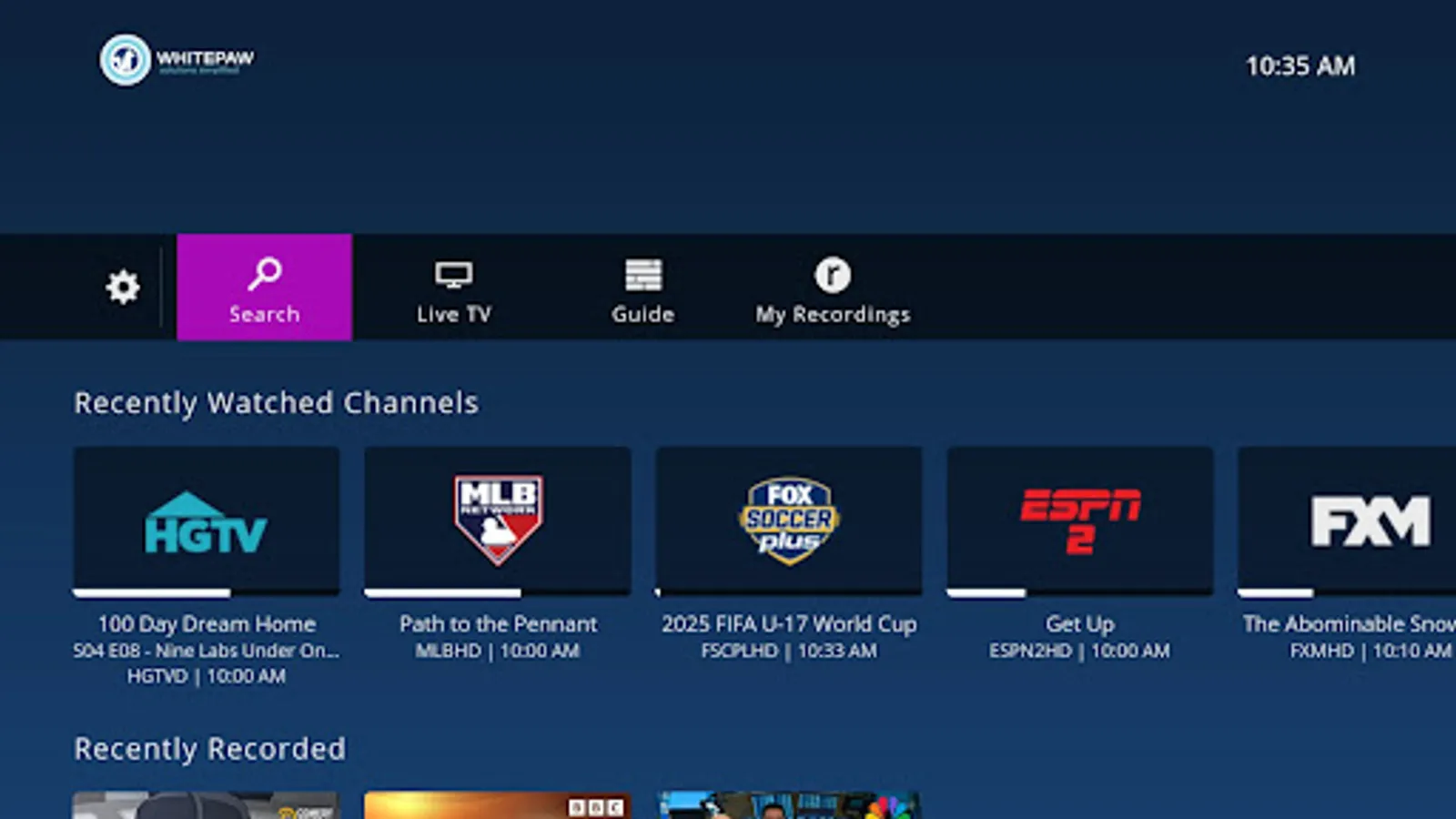Select the HGTV channel tile
The width and height of the screenshot is (1456, 819).
[207, 520]
